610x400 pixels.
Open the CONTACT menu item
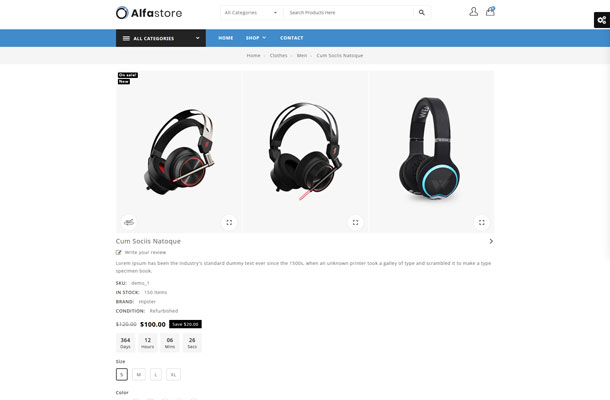coord(291,38)
